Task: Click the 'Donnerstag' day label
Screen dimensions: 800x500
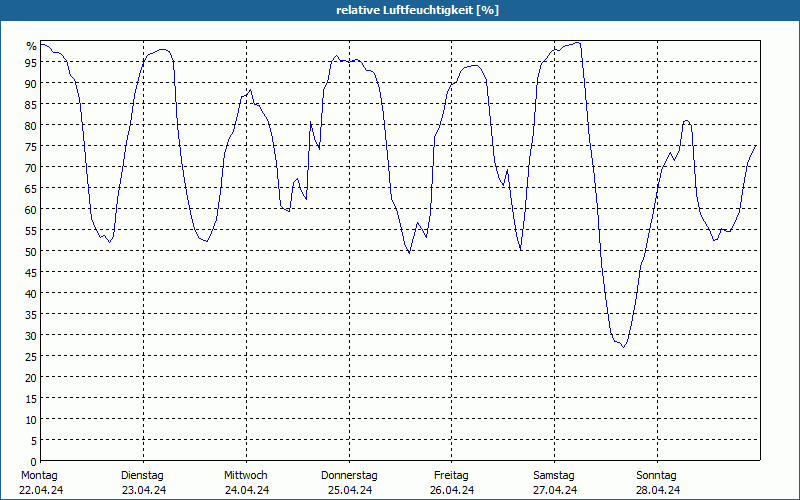Action: coord(349,475)
